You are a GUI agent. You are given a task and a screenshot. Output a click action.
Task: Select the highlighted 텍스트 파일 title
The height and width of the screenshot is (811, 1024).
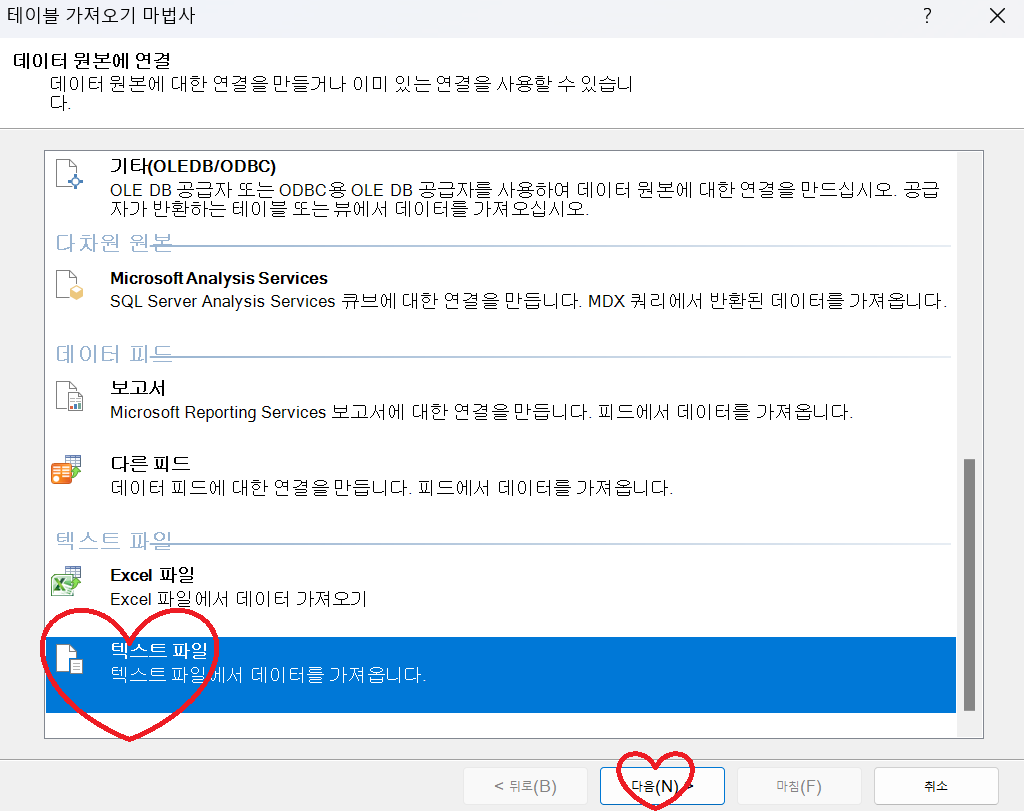(x=159, y=650)
